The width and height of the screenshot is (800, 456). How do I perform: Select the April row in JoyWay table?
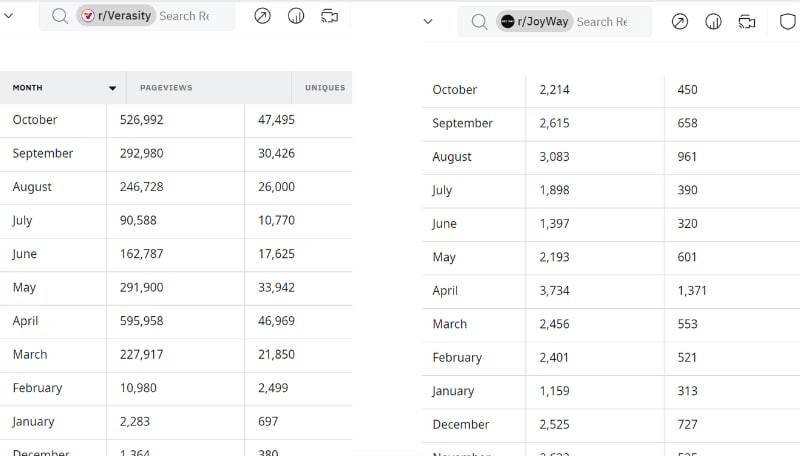point(611,291)
